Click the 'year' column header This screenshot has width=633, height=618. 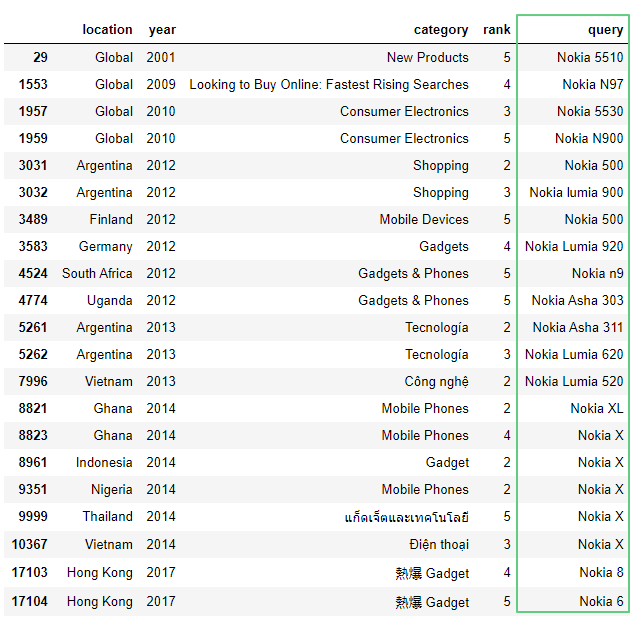pyautogui.click(x=162, y=29)
